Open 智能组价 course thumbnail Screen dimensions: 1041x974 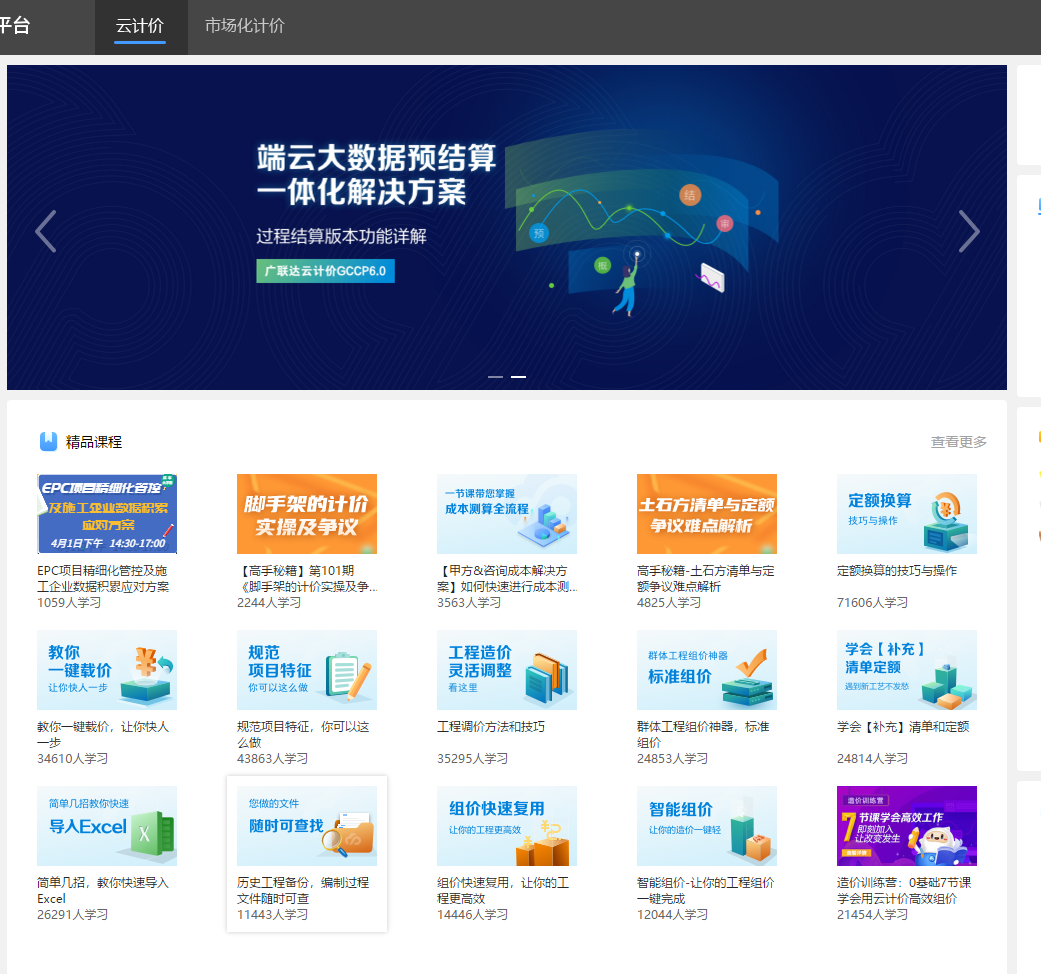[x=706, y=826]
